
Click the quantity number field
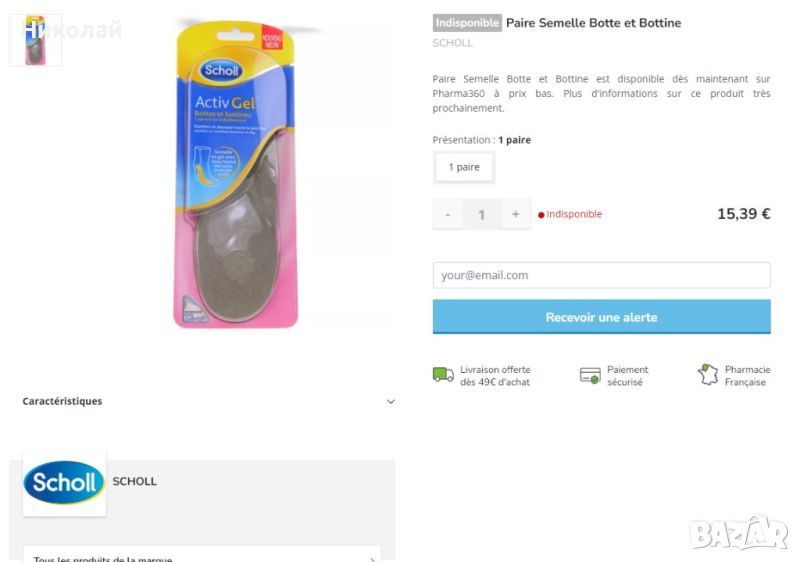(x=482, y=214)
